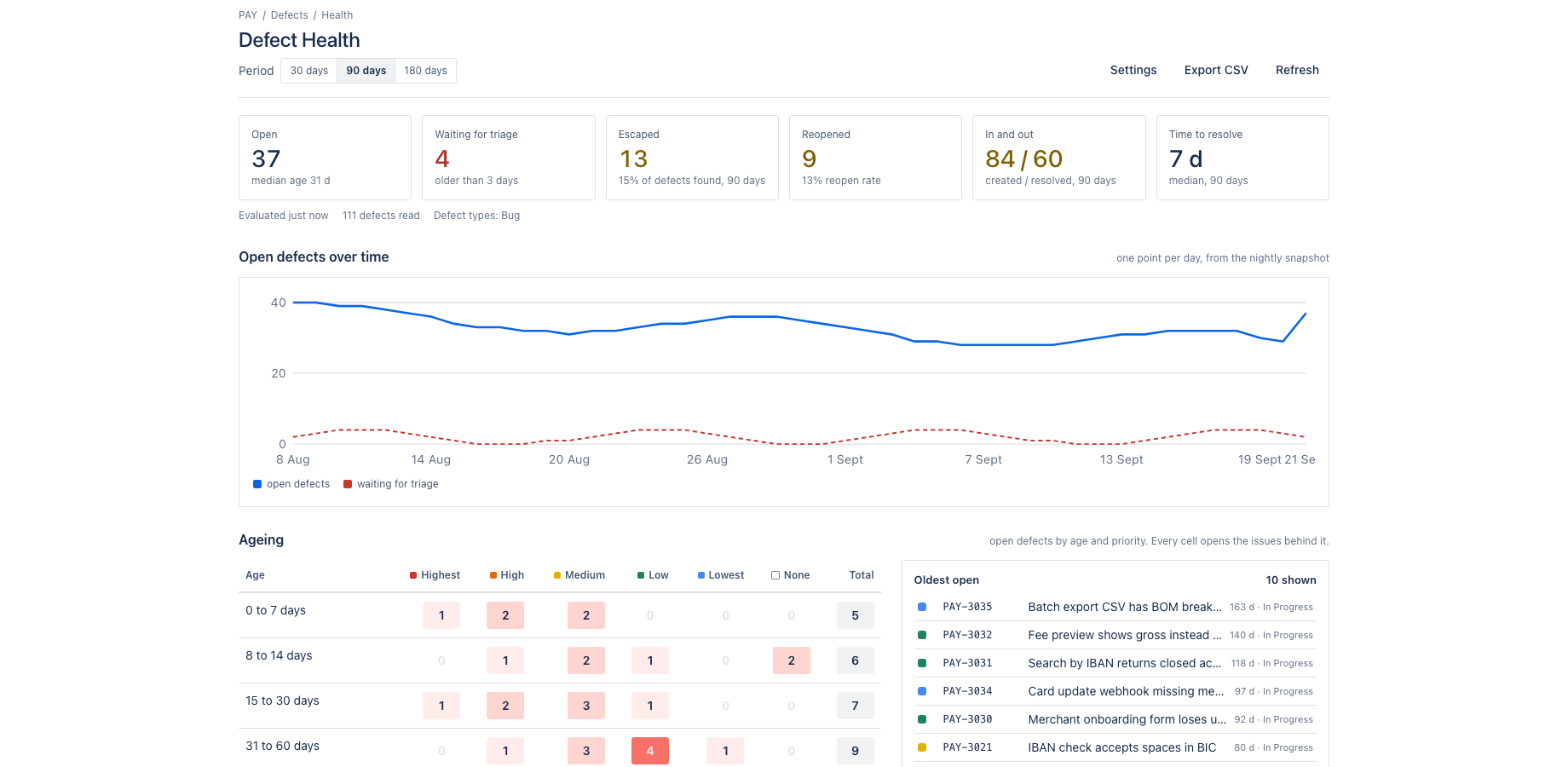Open Lowest cell for 31 to 60 days
The height and width of the screenshot is (767, 1568).
725,751
